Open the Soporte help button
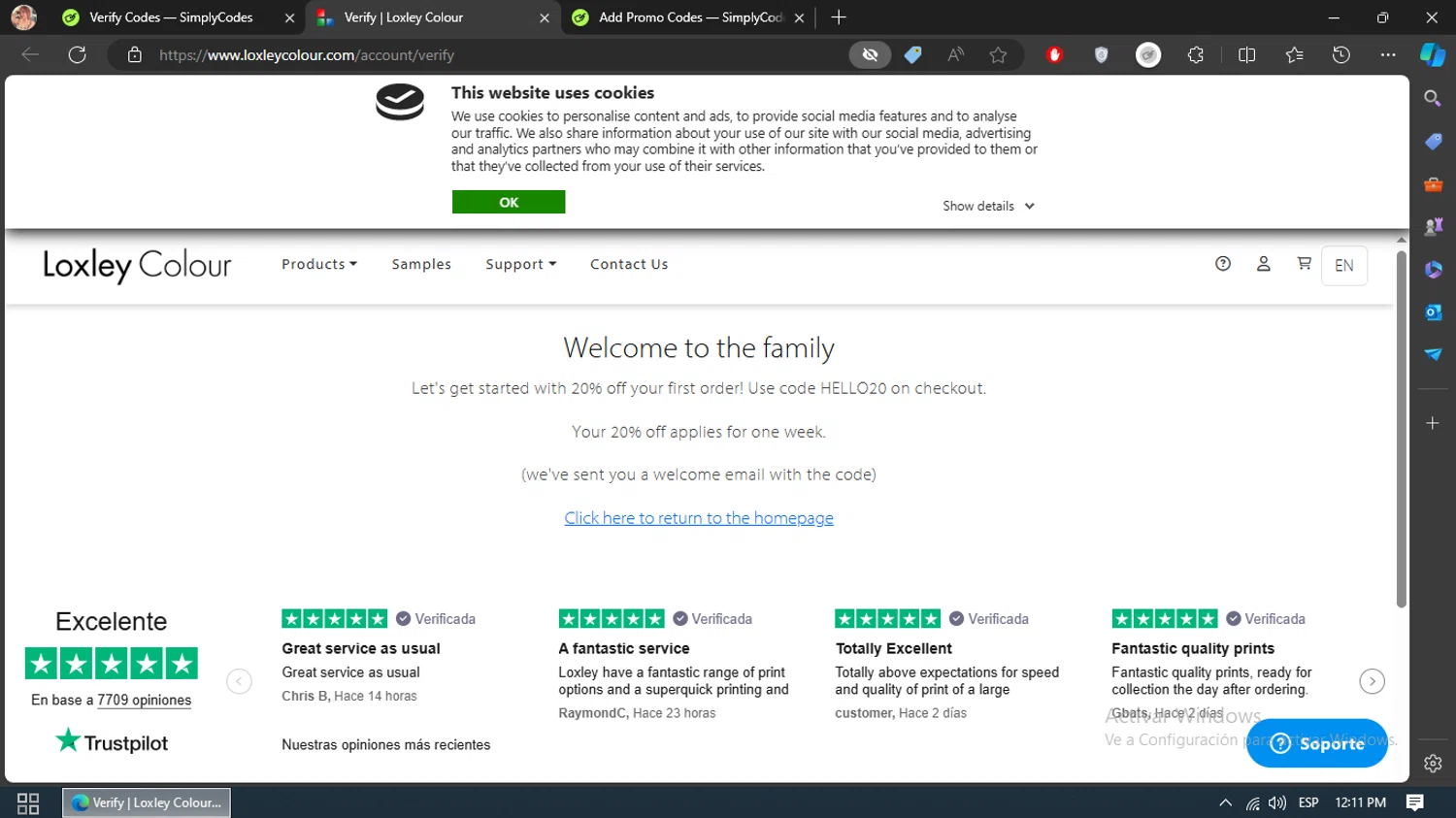Image resolution: width=1456 pixels, height=818 pixels. pos(1317,743)
